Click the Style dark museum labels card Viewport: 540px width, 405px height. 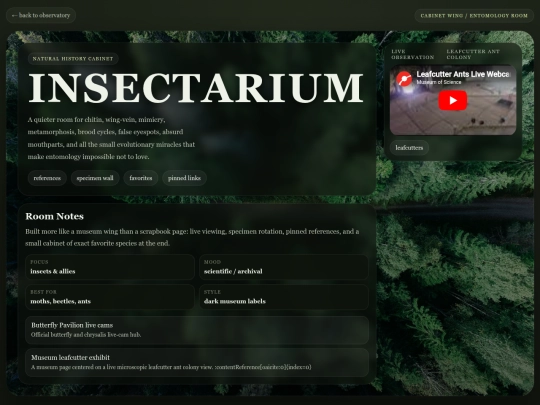[284, 297]
